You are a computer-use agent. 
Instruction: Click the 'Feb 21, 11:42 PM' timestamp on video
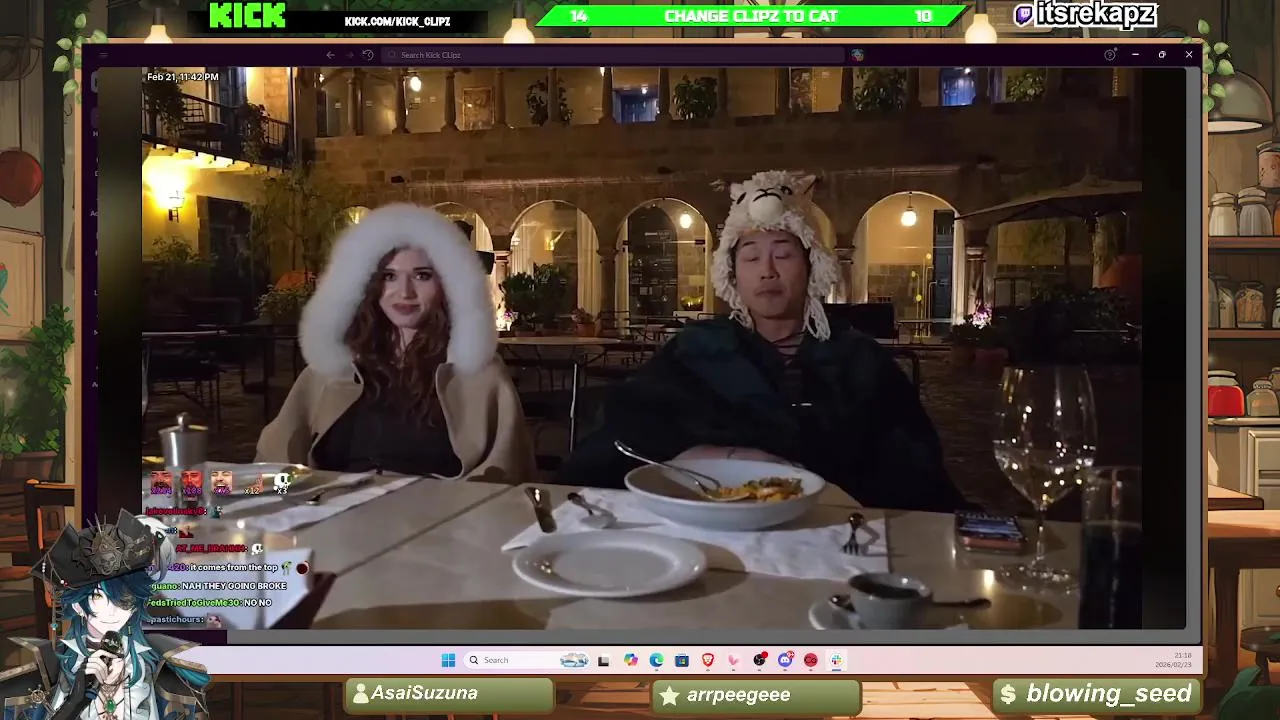[183, 77]
